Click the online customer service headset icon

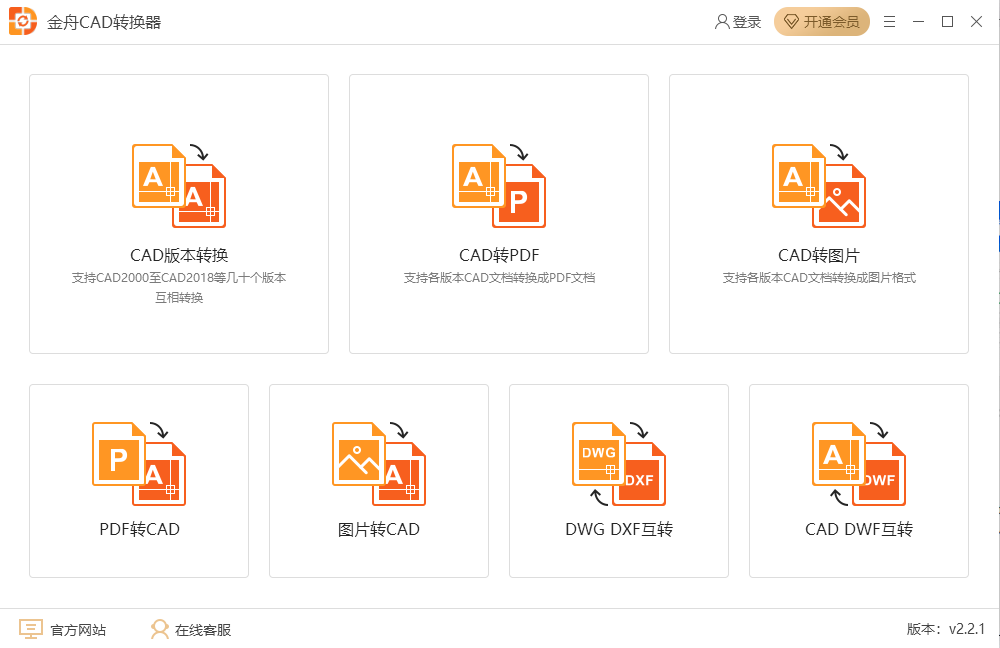tap(158, 629)
